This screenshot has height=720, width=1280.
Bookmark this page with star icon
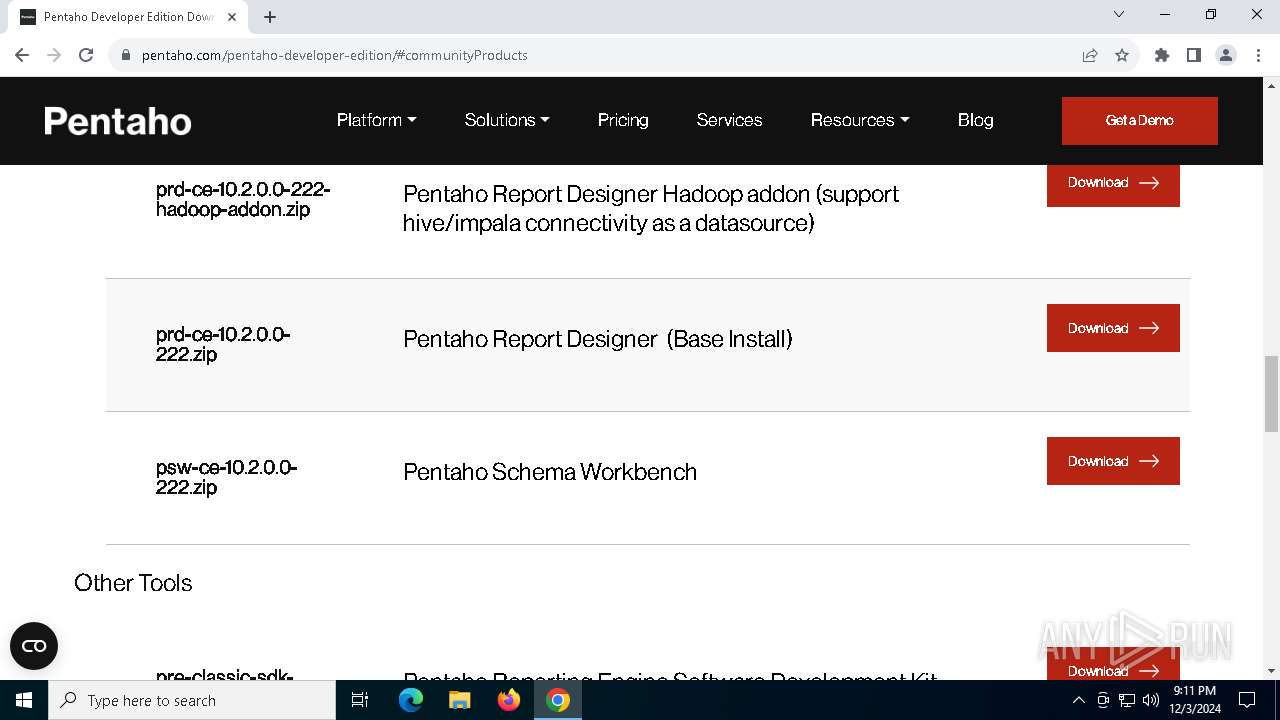click(x=1122, y=55)
